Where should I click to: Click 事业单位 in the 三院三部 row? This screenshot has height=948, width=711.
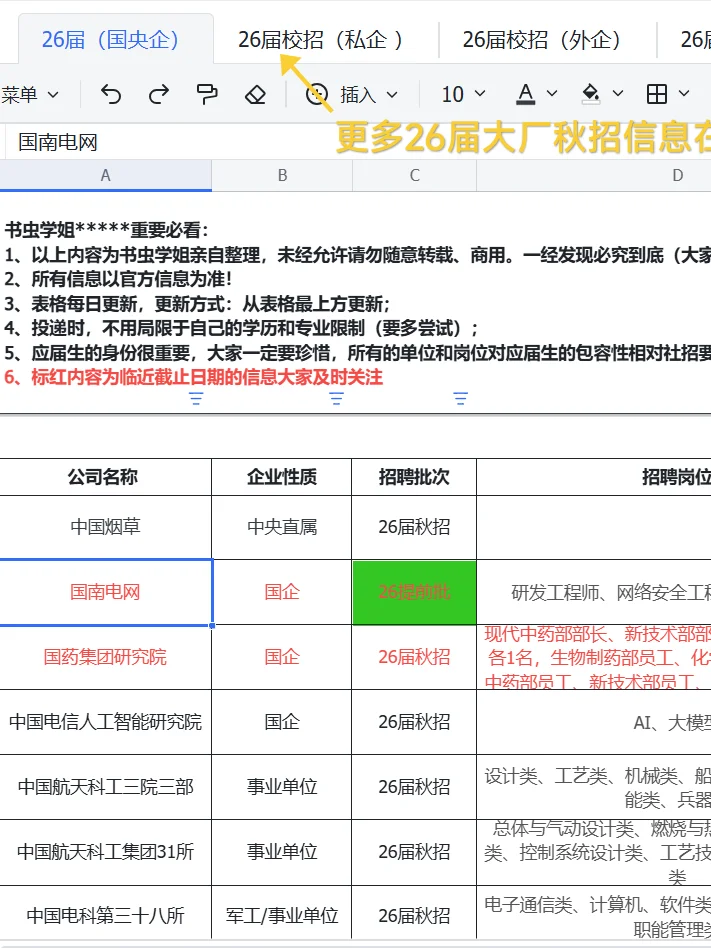(x=282, y=787)
